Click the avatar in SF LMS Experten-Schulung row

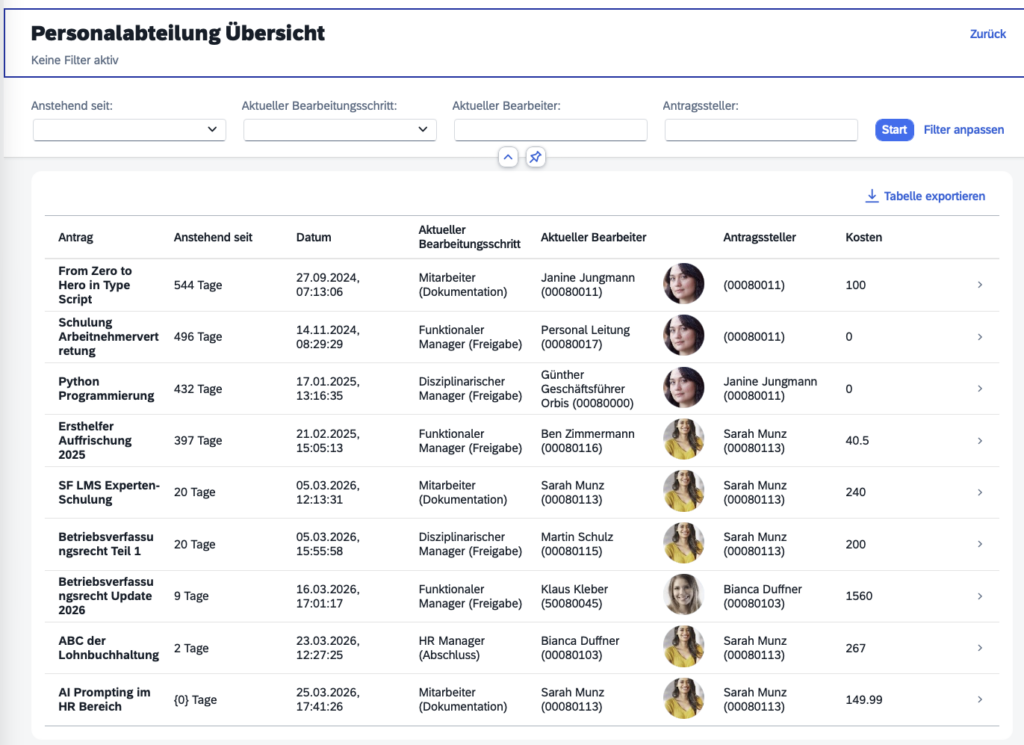684,492
